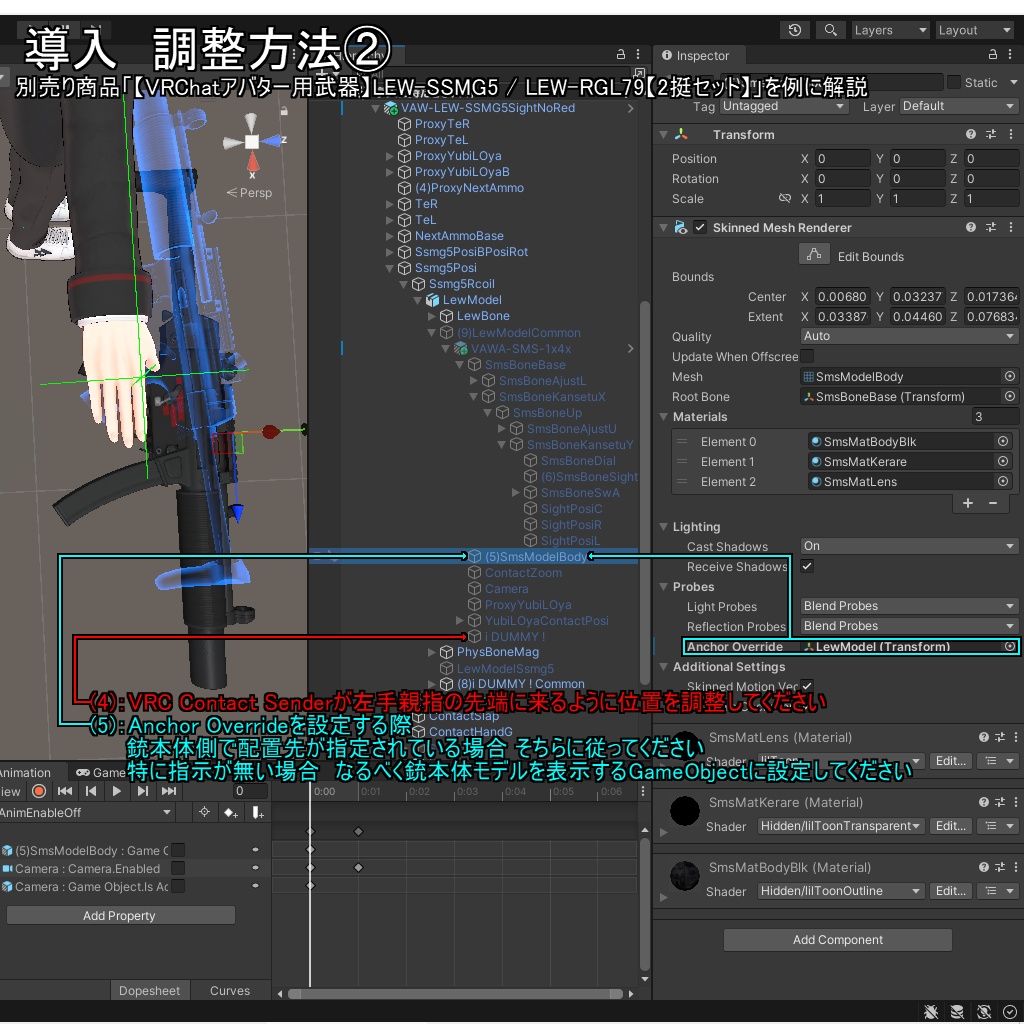Open Transform component kebab menu
Viewport: 1024px width, 1024px height.
coord(1011,135)
